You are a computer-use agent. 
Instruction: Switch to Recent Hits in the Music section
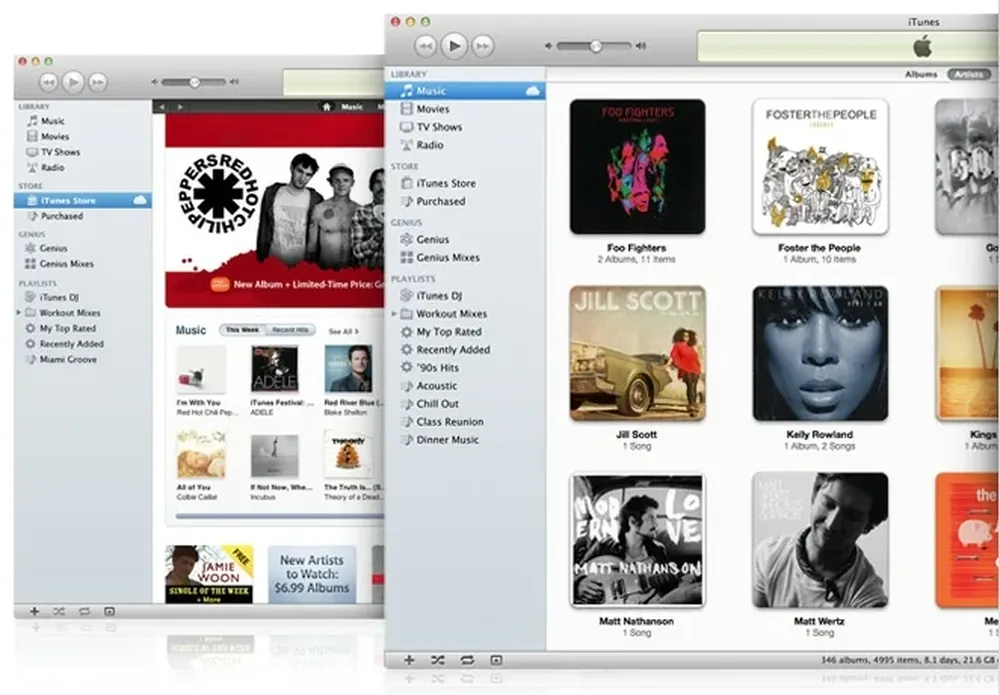pos(291,330)
